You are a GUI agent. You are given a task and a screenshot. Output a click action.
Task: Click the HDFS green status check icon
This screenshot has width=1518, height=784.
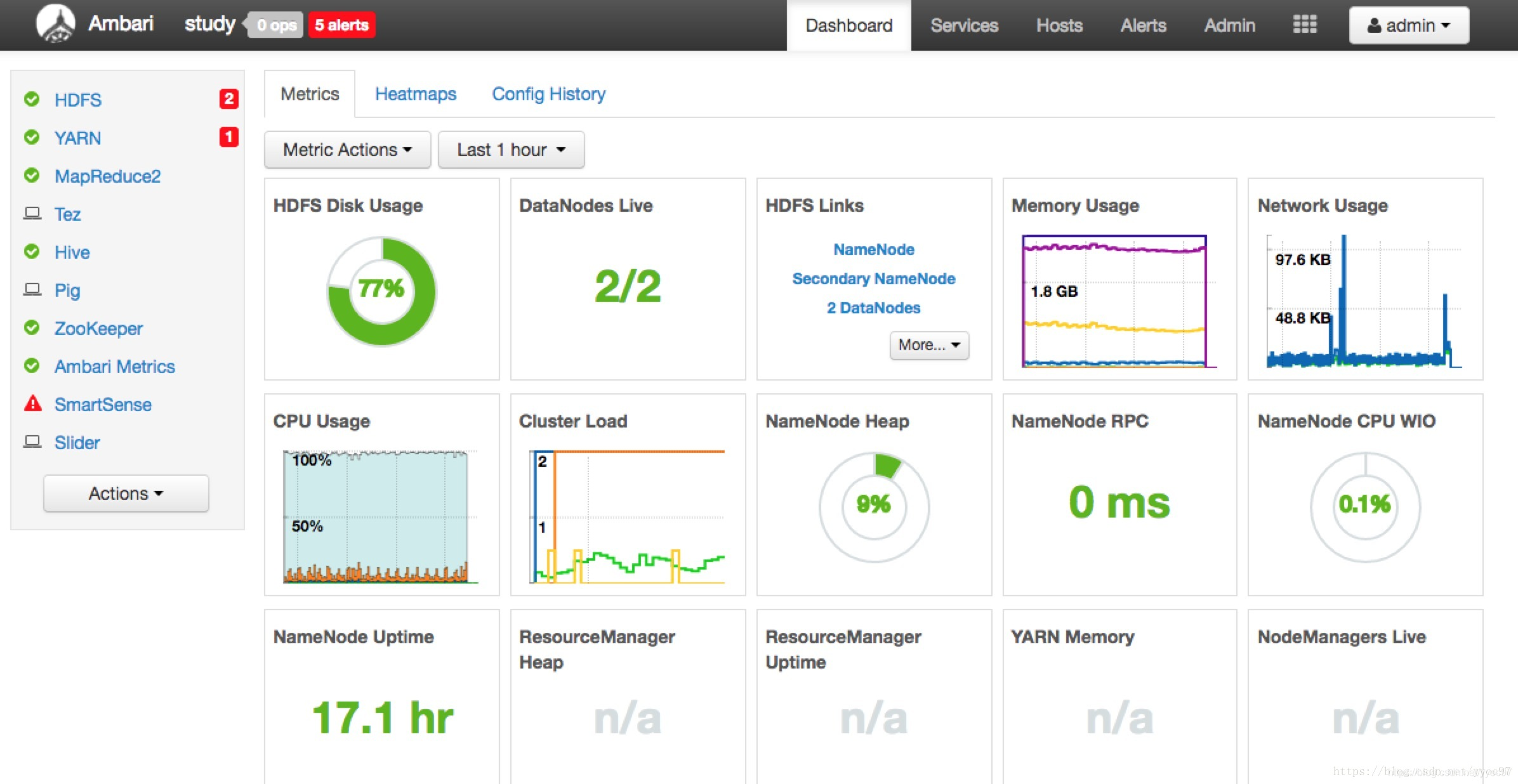[x=32, y=99]
